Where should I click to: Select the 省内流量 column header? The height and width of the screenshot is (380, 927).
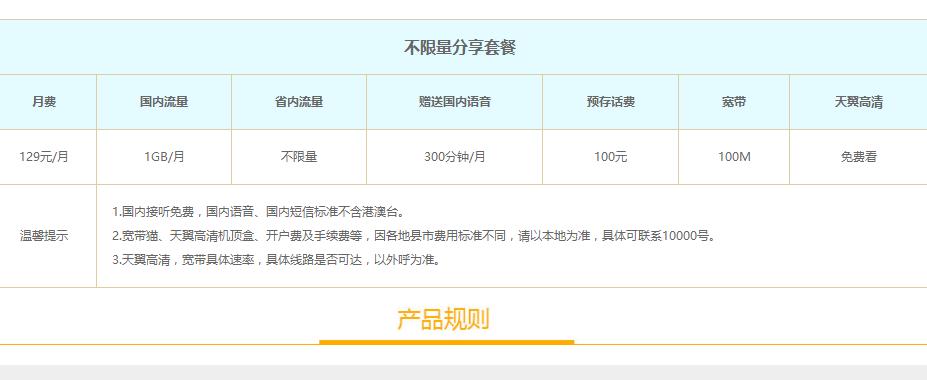[x=299, y=102]
